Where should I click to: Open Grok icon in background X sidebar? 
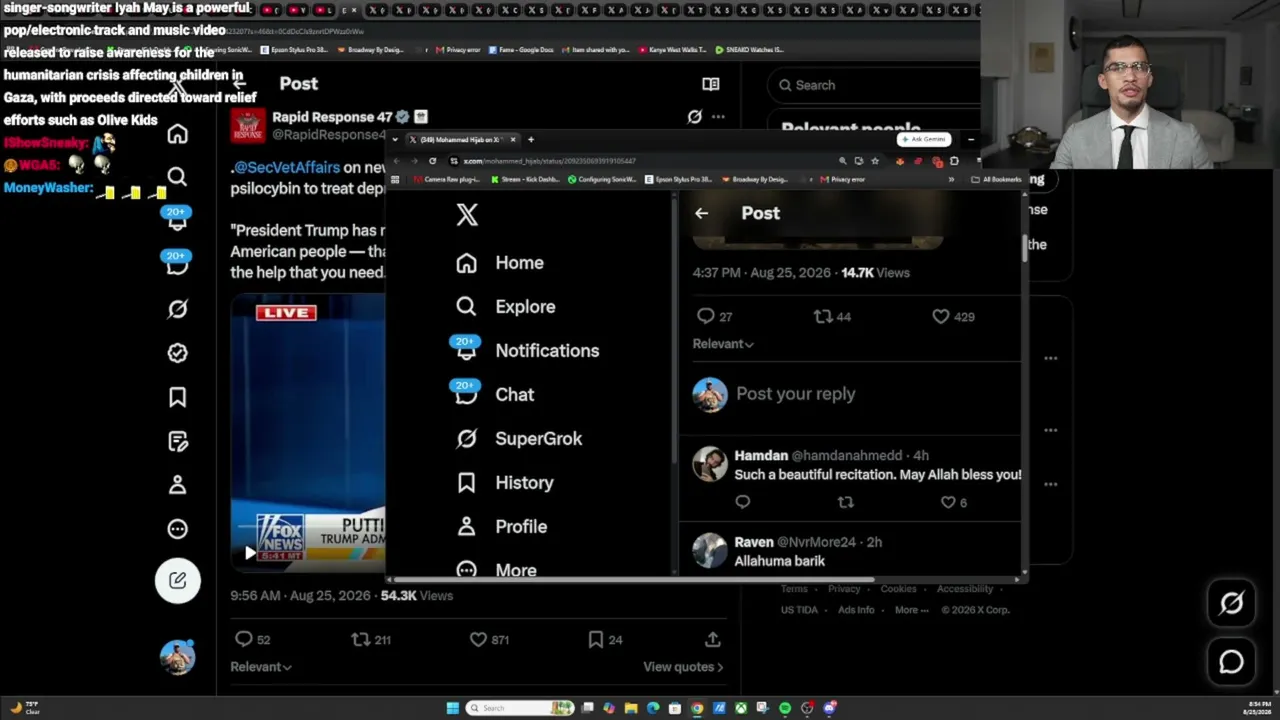[177, 309]
